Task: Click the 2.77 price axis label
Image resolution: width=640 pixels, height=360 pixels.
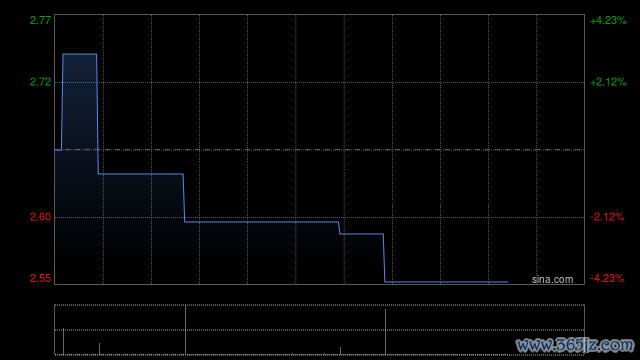Action: 40,20
